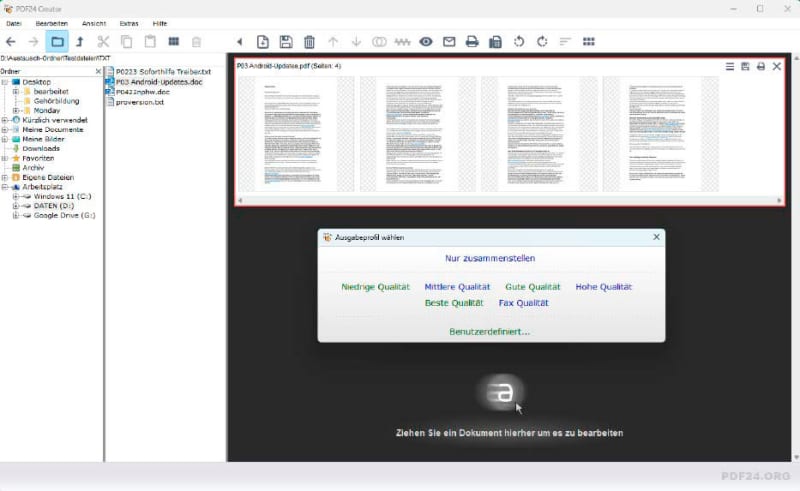
Task: Open the new document plus icon
Action: point(263,42)
